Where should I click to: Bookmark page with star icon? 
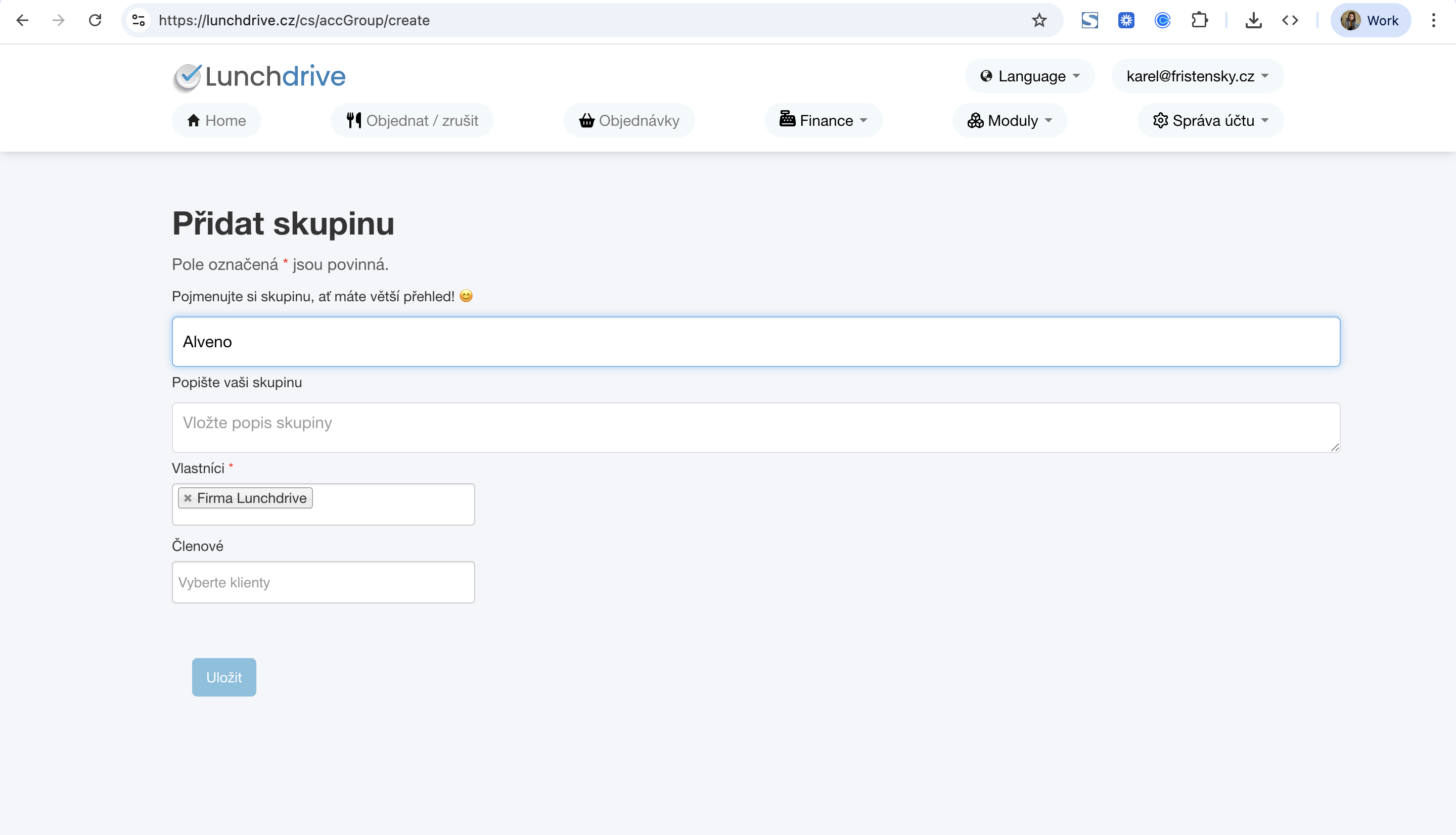[1039, 21]
